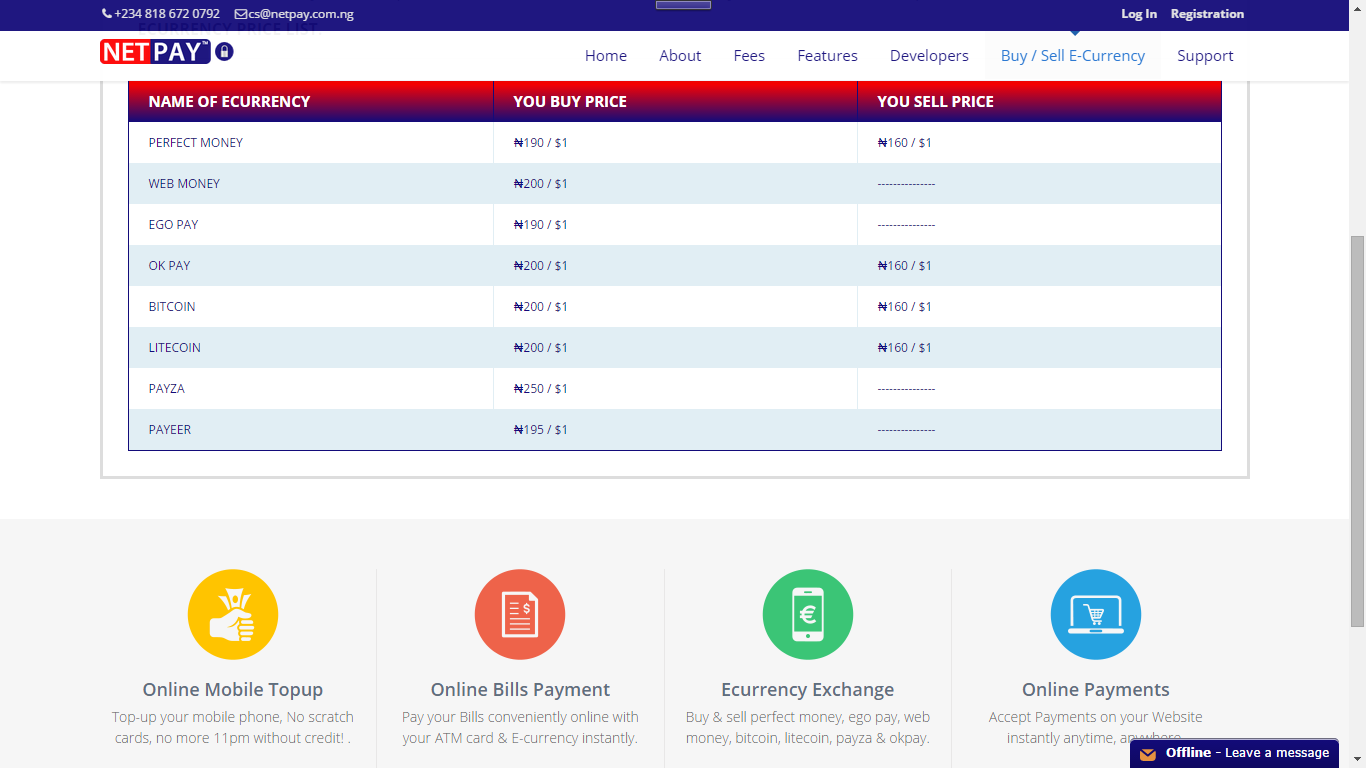Click the cs@netpay.com.ng email address
The width and height of the screenshot is (1366, 768).
coord(301,14)
